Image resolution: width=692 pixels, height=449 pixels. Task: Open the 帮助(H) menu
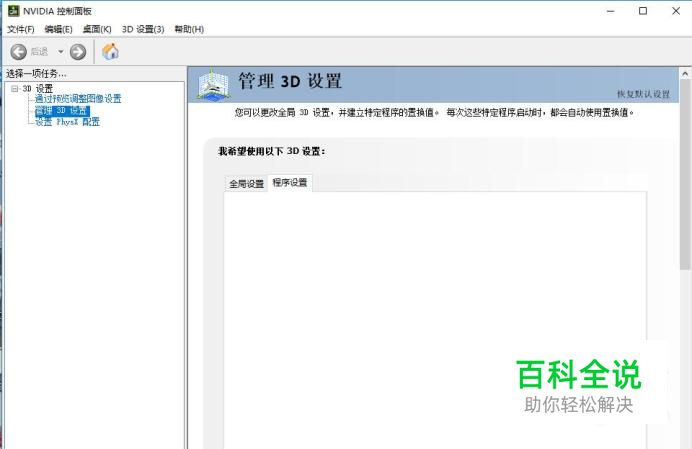pyautogui.click(x=189, y=29)
